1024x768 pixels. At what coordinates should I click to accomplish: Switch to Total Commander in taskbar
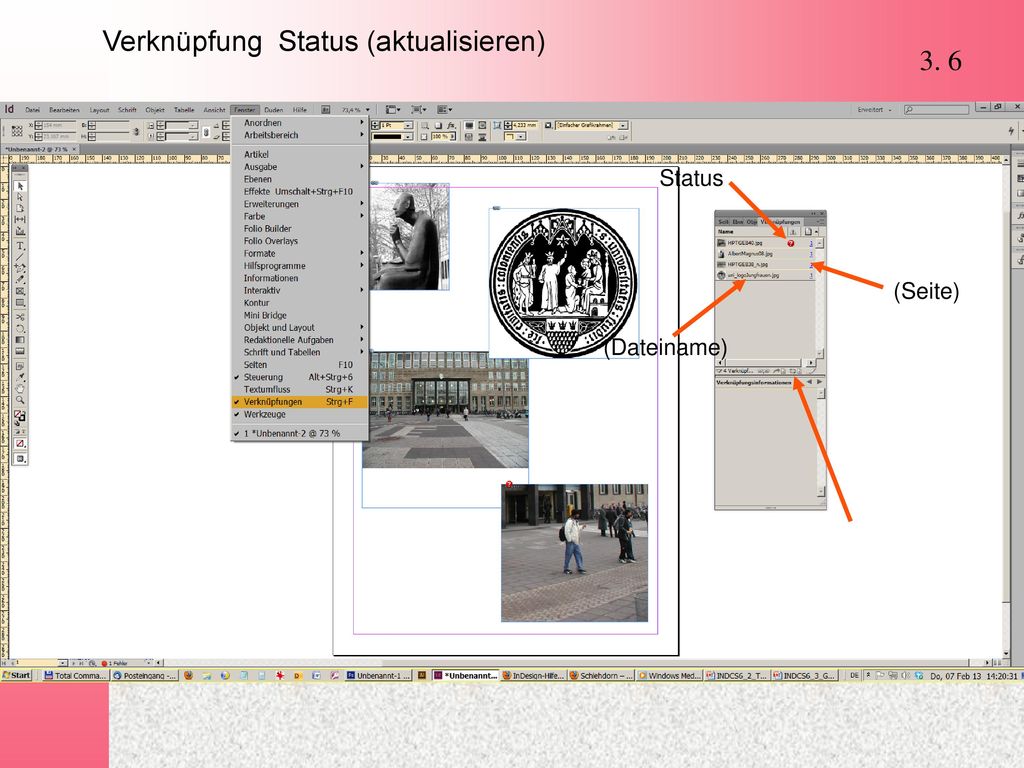pyautogui.click(x=74, y=675)
